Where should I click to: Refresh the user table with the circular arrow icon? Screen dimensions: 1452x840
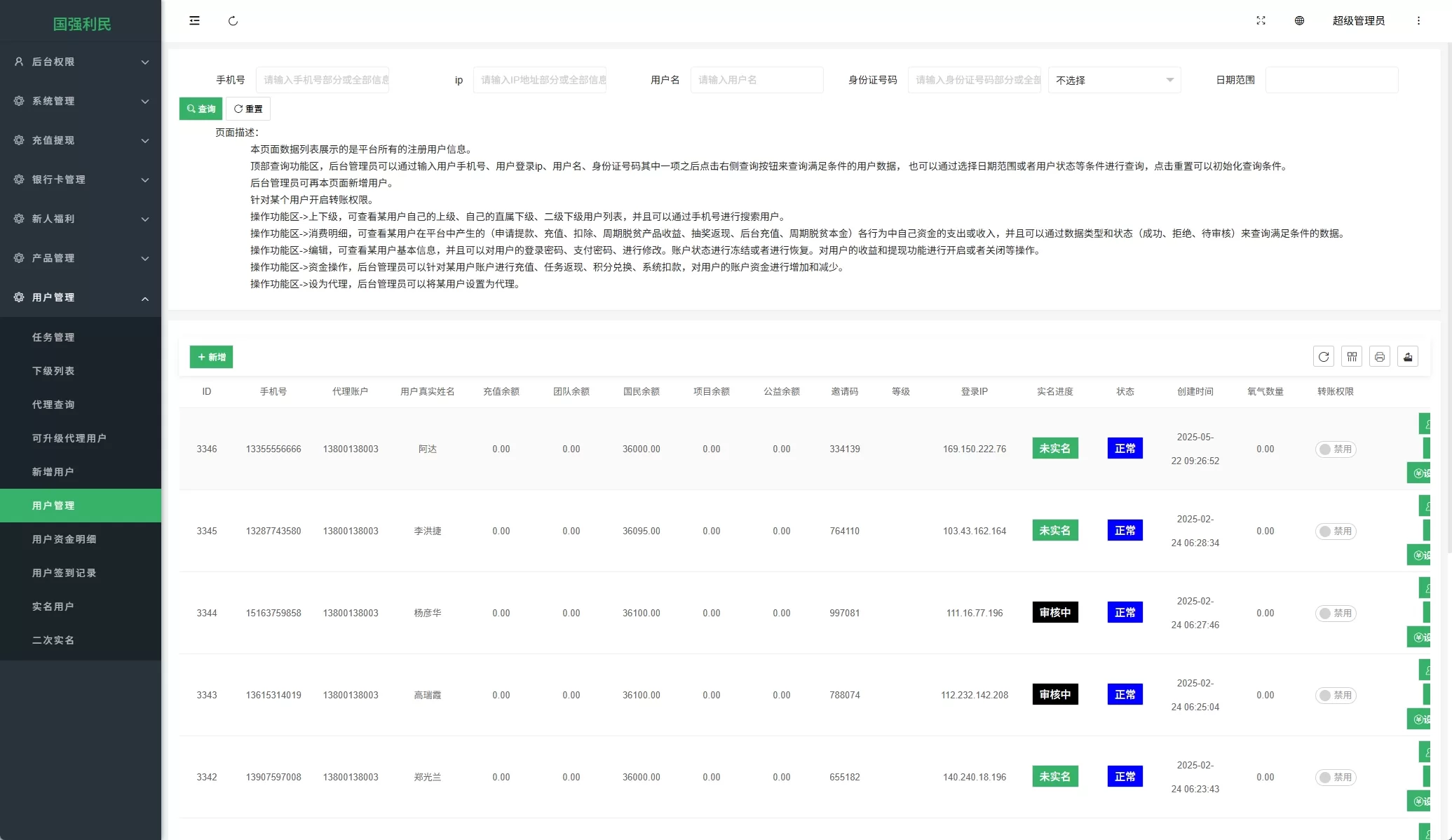1324,356
